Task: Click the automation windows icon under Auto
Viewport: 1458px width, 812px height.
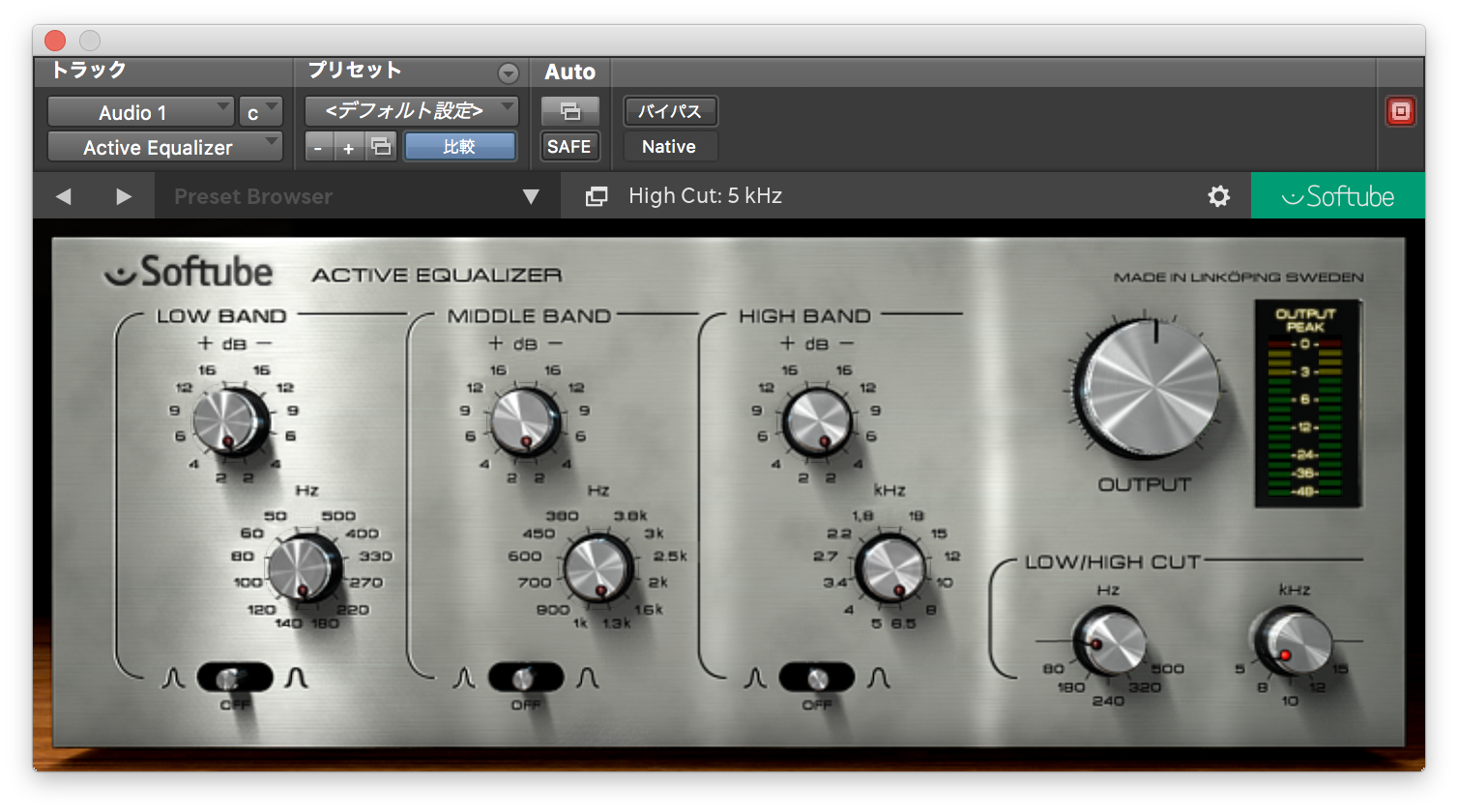Action: click(569, 110)
